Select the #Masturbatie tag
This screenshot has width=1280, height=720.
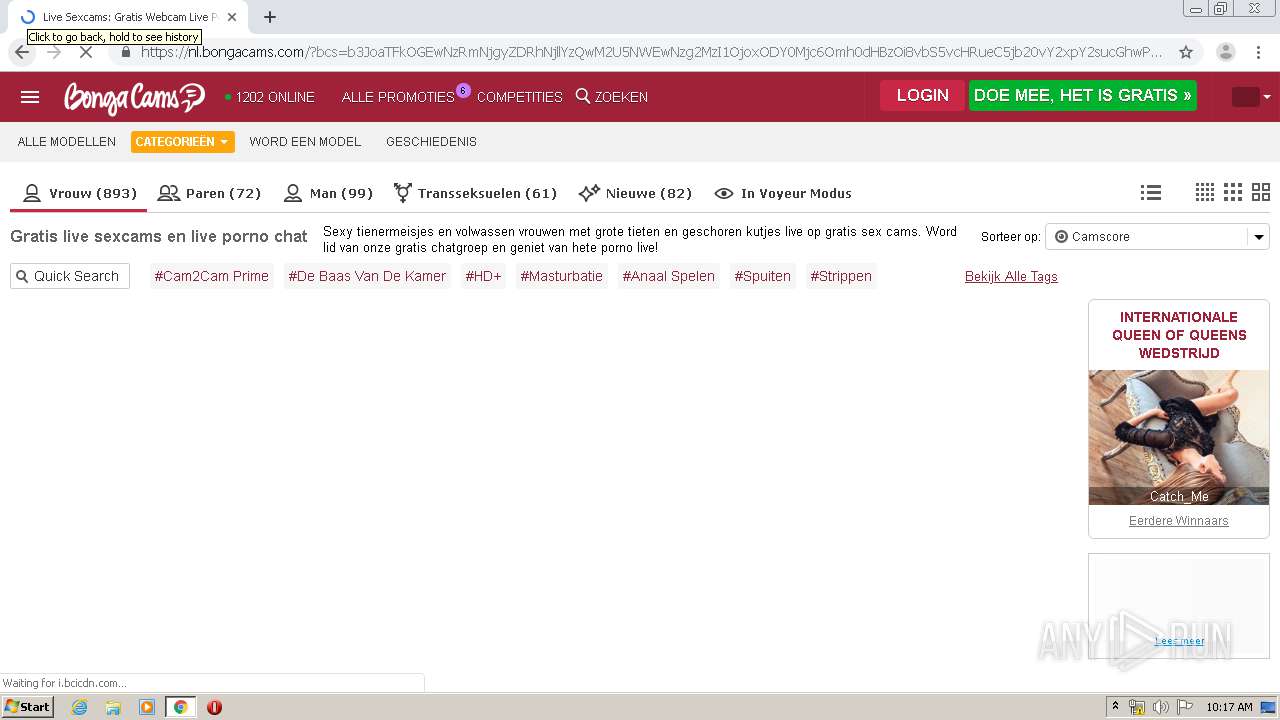click(561, 276)
